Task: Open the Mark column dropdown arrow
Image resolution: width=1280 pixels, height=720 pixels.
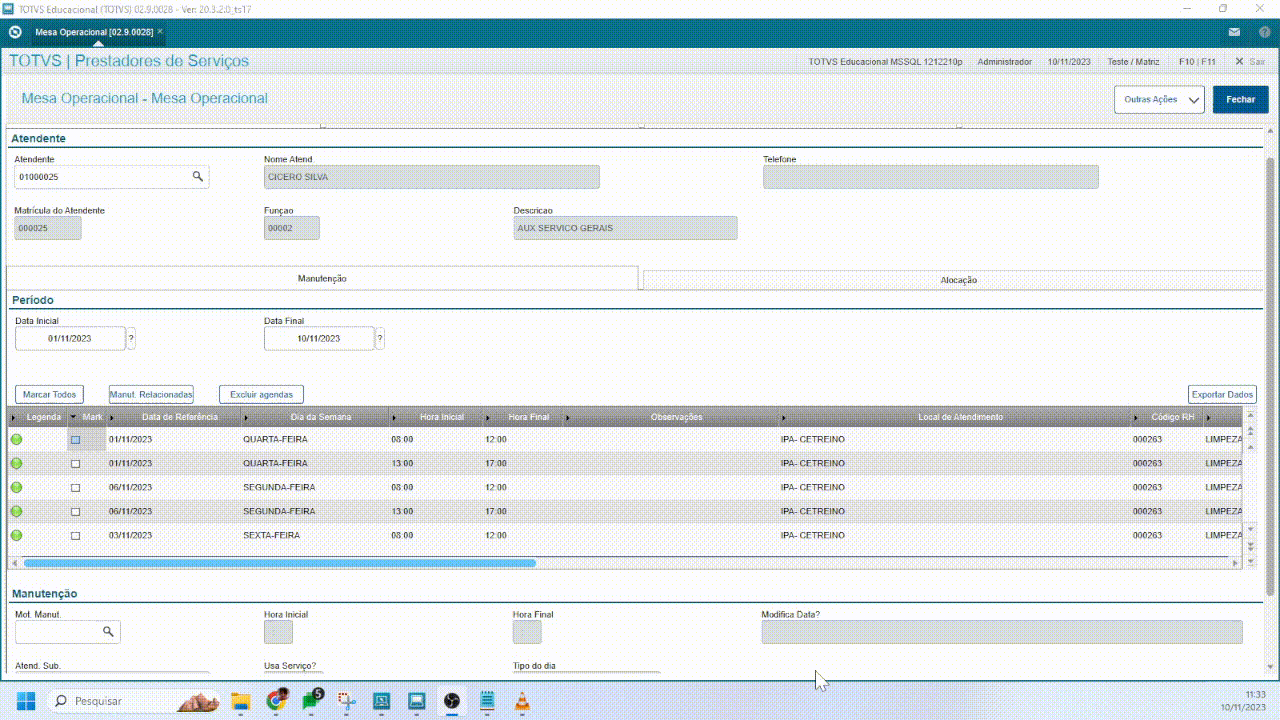Action: click(x=73, y=417)
